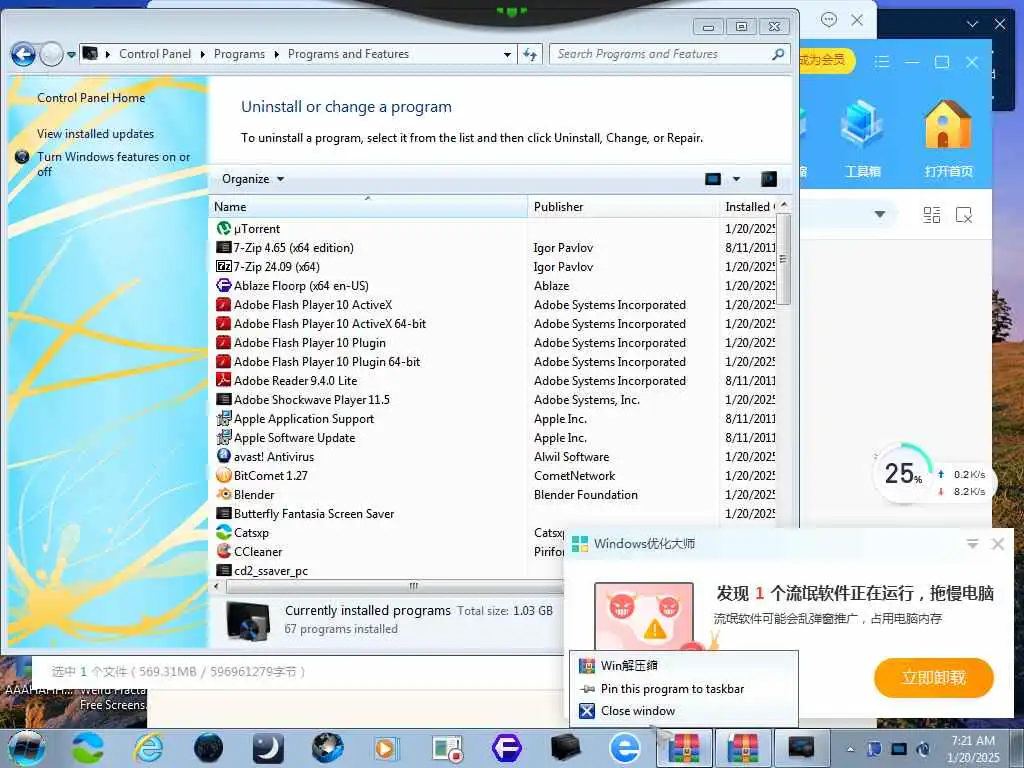Open Turn Windows features on or off
Image resolution: width=1024 pixels, height=768 pixels.
[x=113, y=164]
